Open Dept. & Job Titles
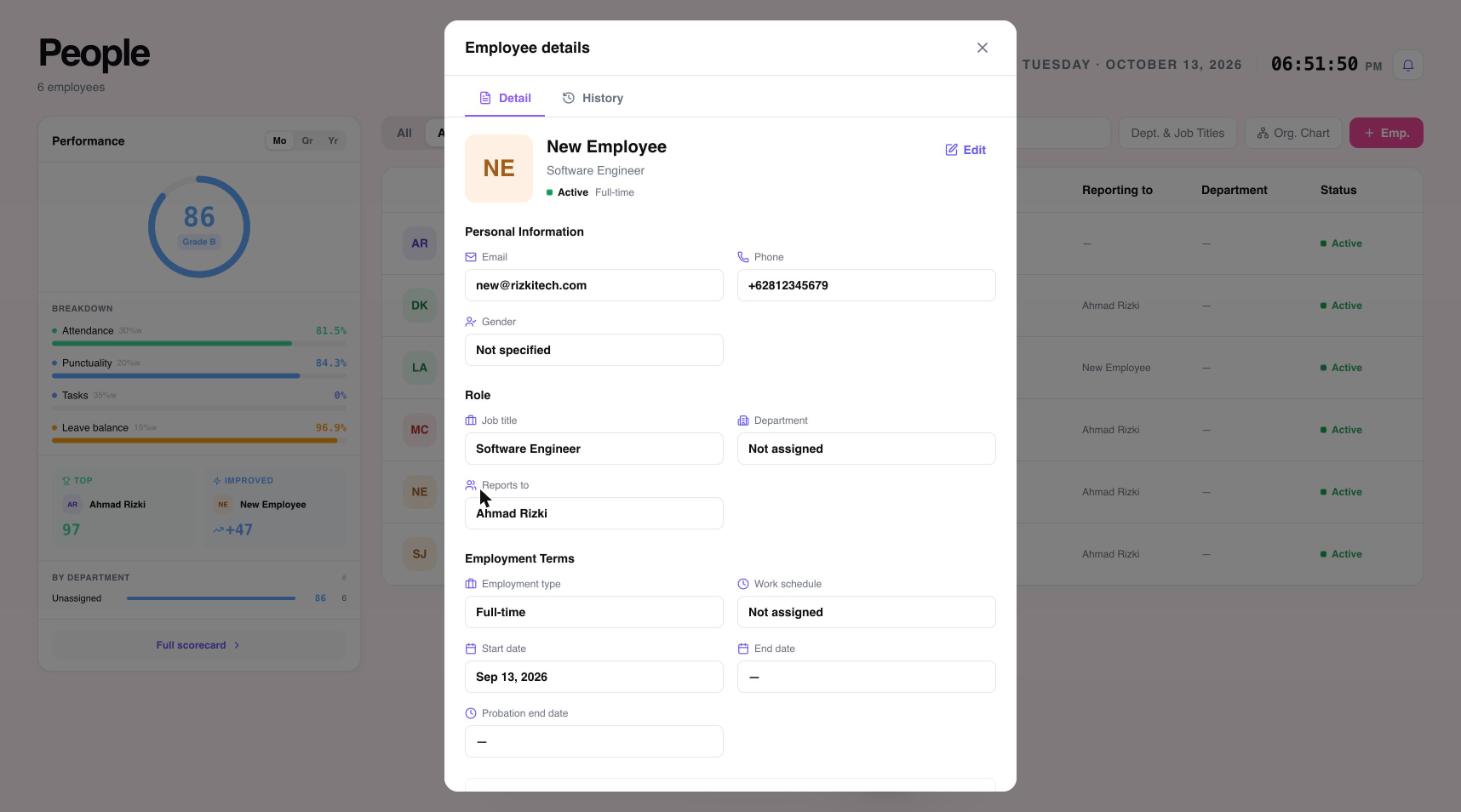Image resolution: width=1461 pixels, height=812 pixels. [1177, 133]
